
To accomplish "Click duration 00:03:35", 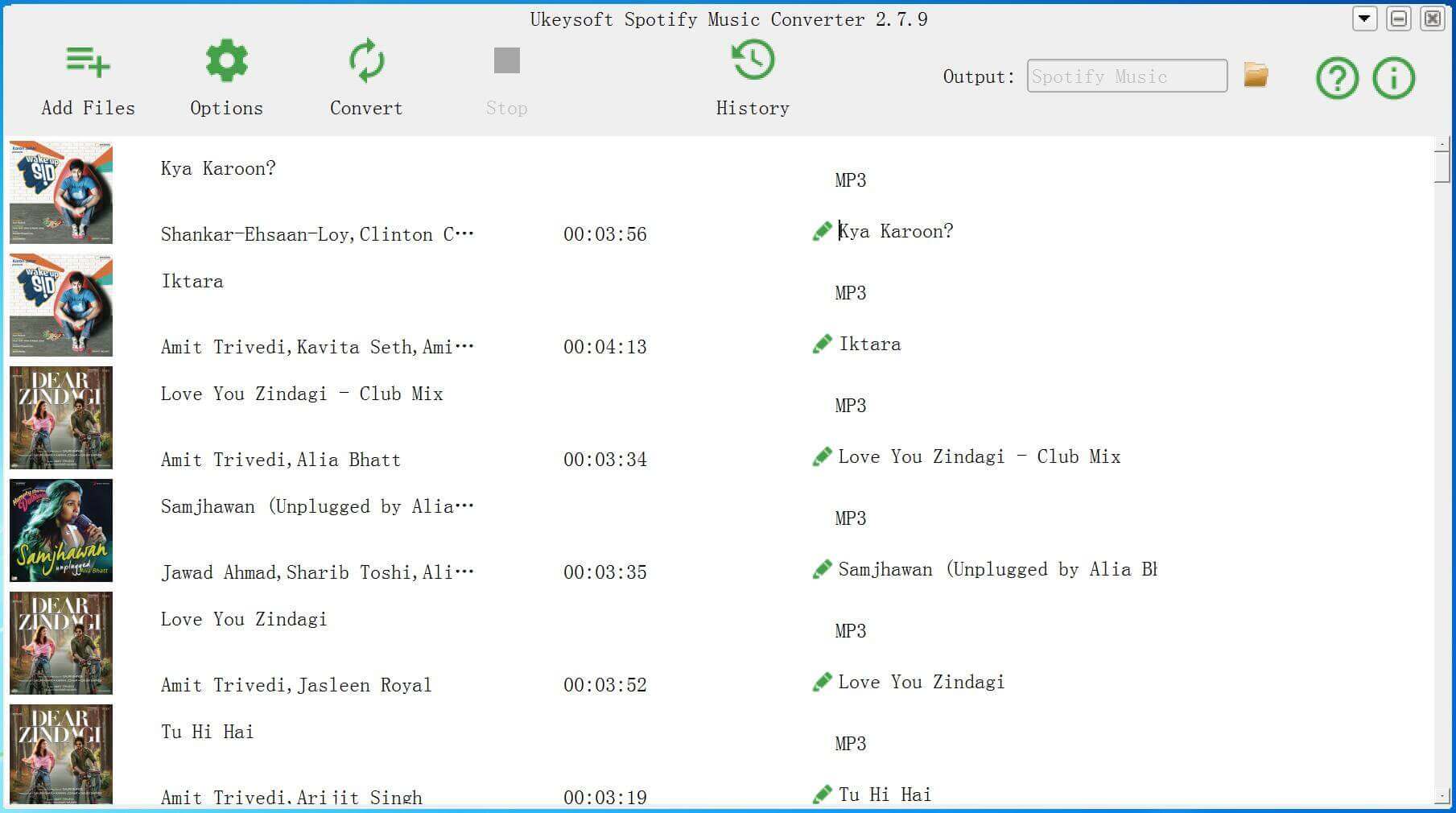I will pyautogui.click(x=605, y=572).
